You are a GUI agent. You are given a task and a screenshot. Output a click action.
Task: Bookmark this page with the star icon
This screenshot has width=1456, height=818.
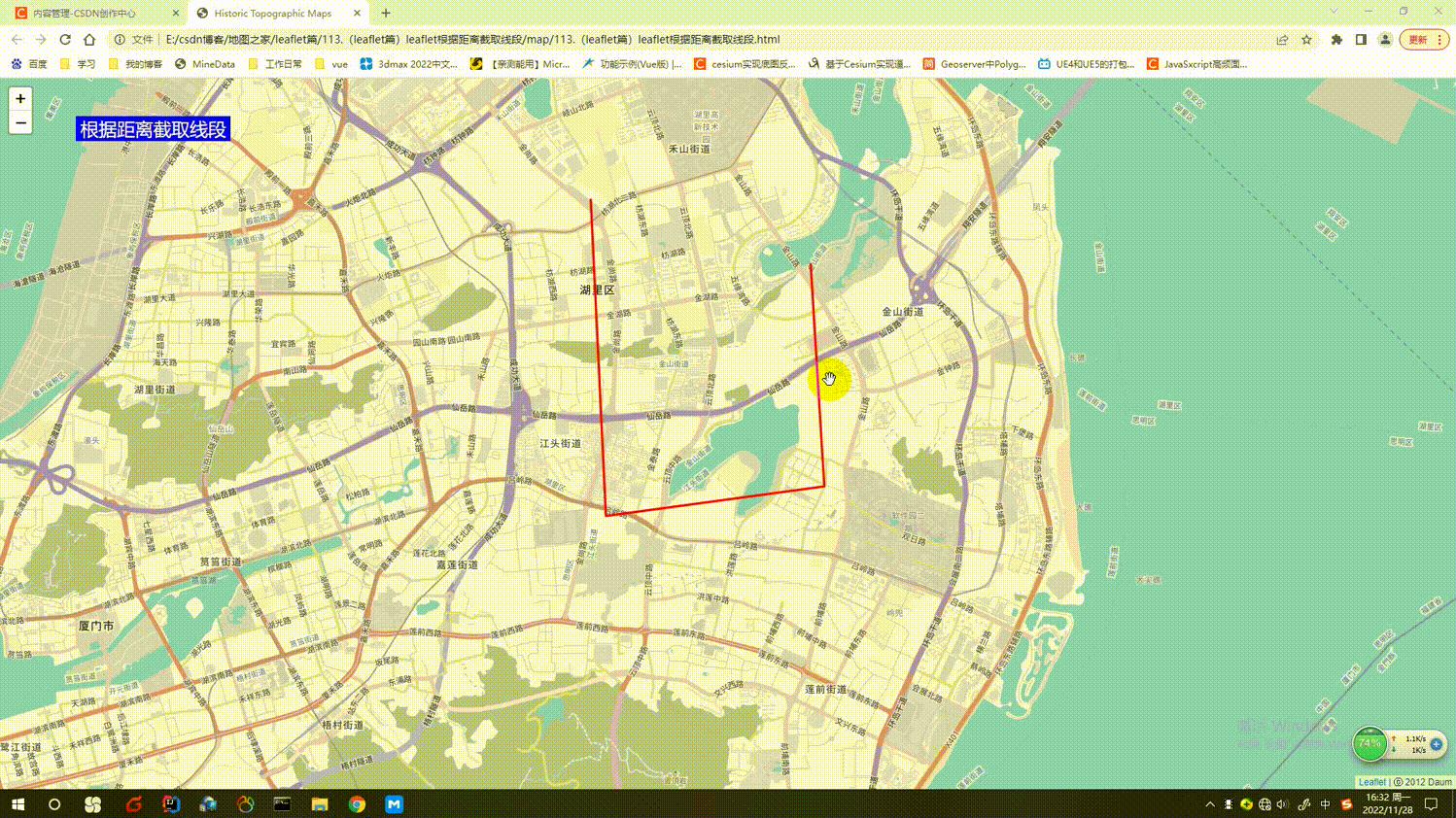click(x=1306, y=40)
